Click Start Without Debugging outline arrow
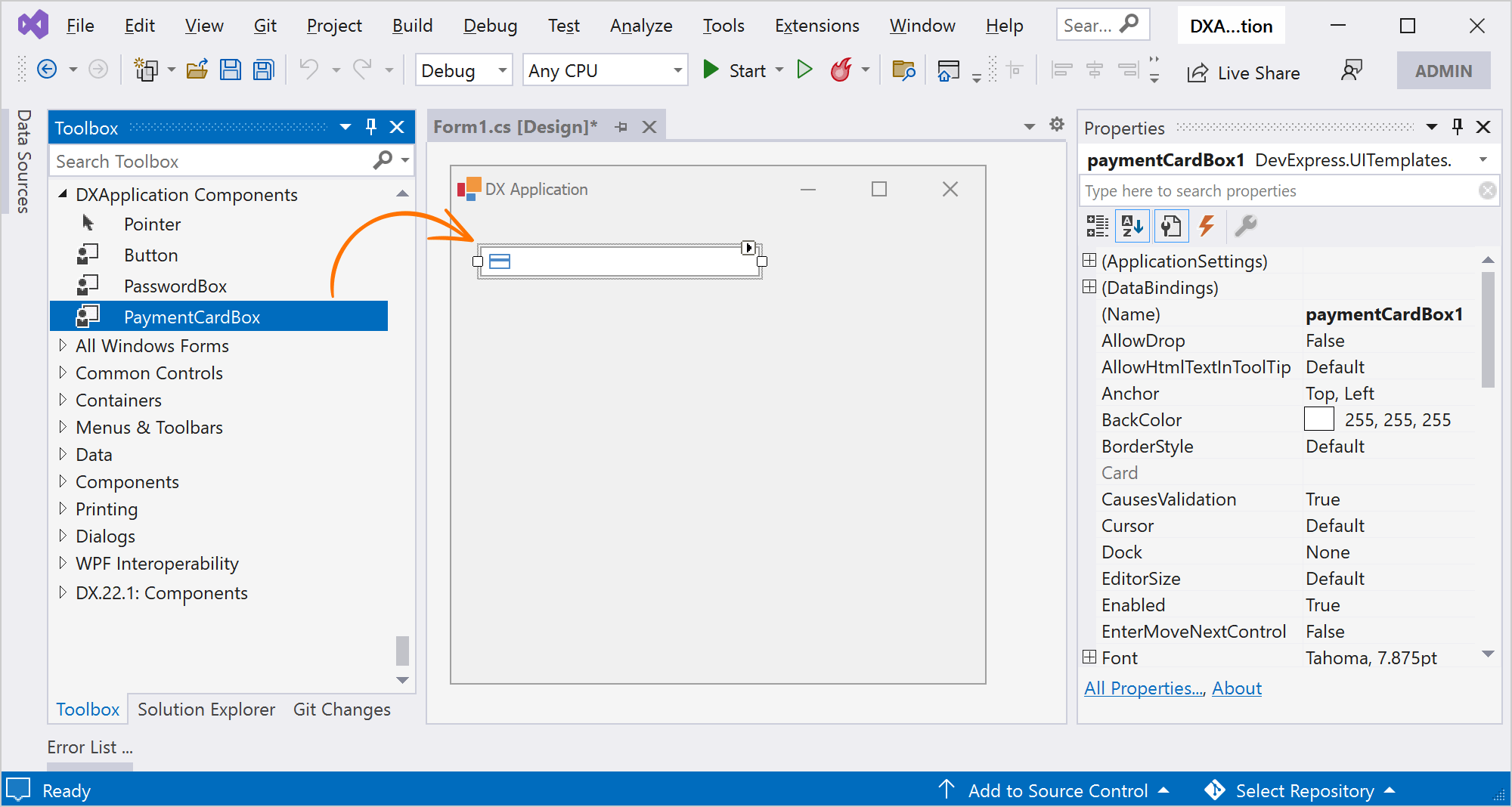Viewport: 1512px width, 807px height. coord(805,70)
